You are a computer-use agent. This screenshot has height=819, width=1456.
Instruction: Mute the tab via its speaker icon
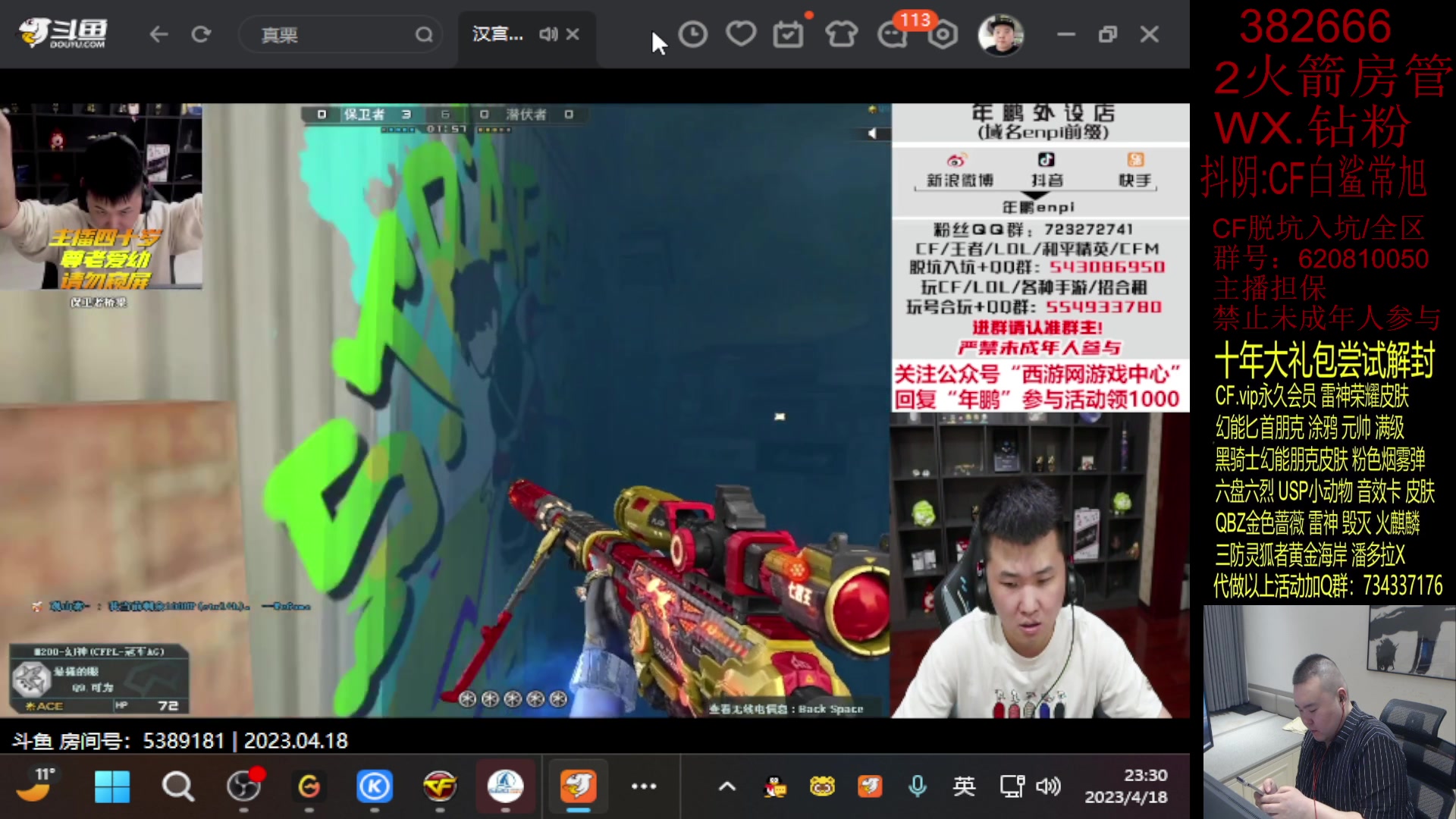(x=548, y=34)
